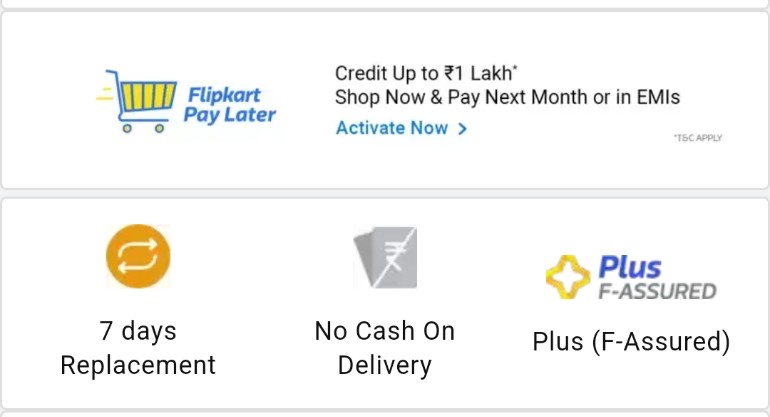Tap the partially visible card at top edge
770x417 pixels.
click(x=385, y=4)
